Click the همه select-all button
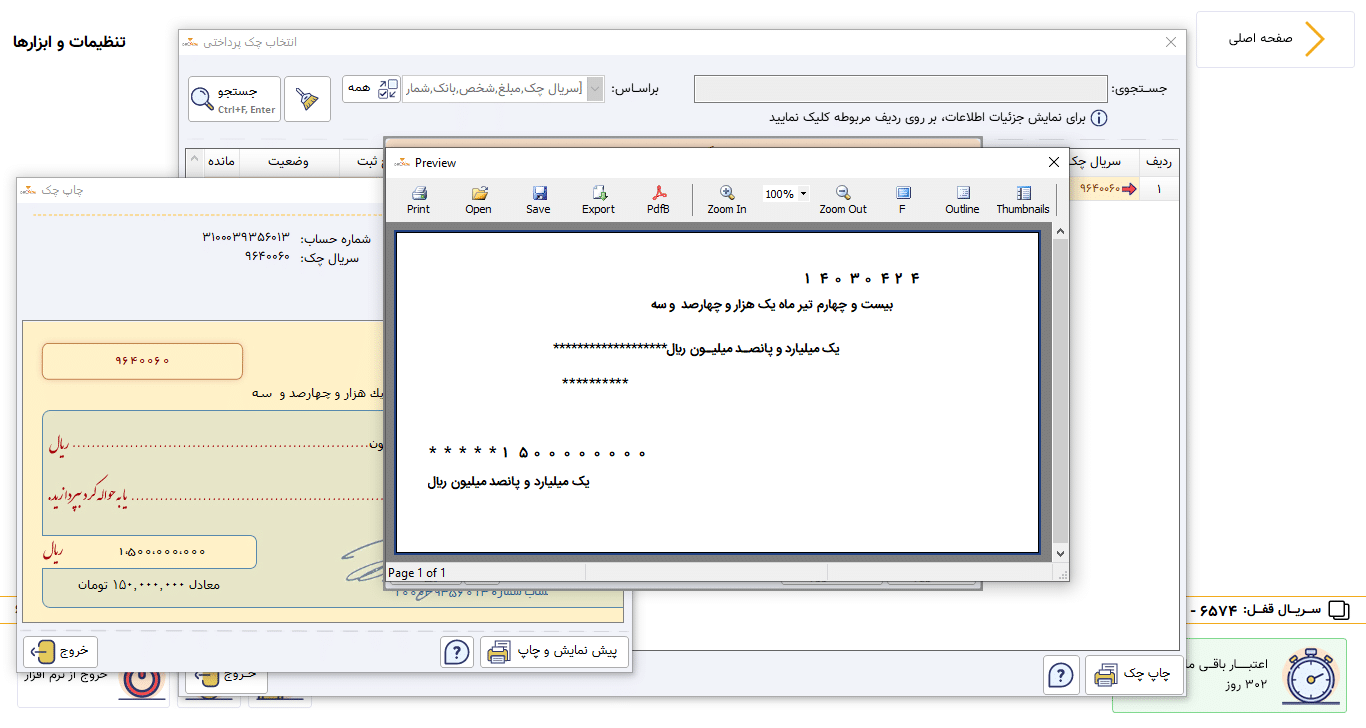1366x728 pixels. (x=371, y=89)
